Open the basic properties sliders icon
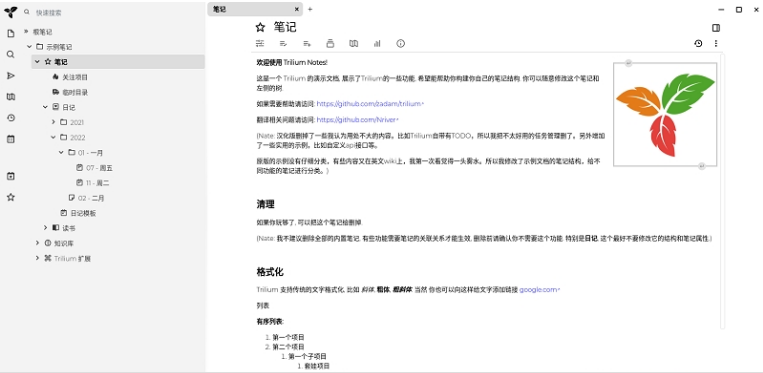Viewport: 763px width, 373px height. [260, 43]
